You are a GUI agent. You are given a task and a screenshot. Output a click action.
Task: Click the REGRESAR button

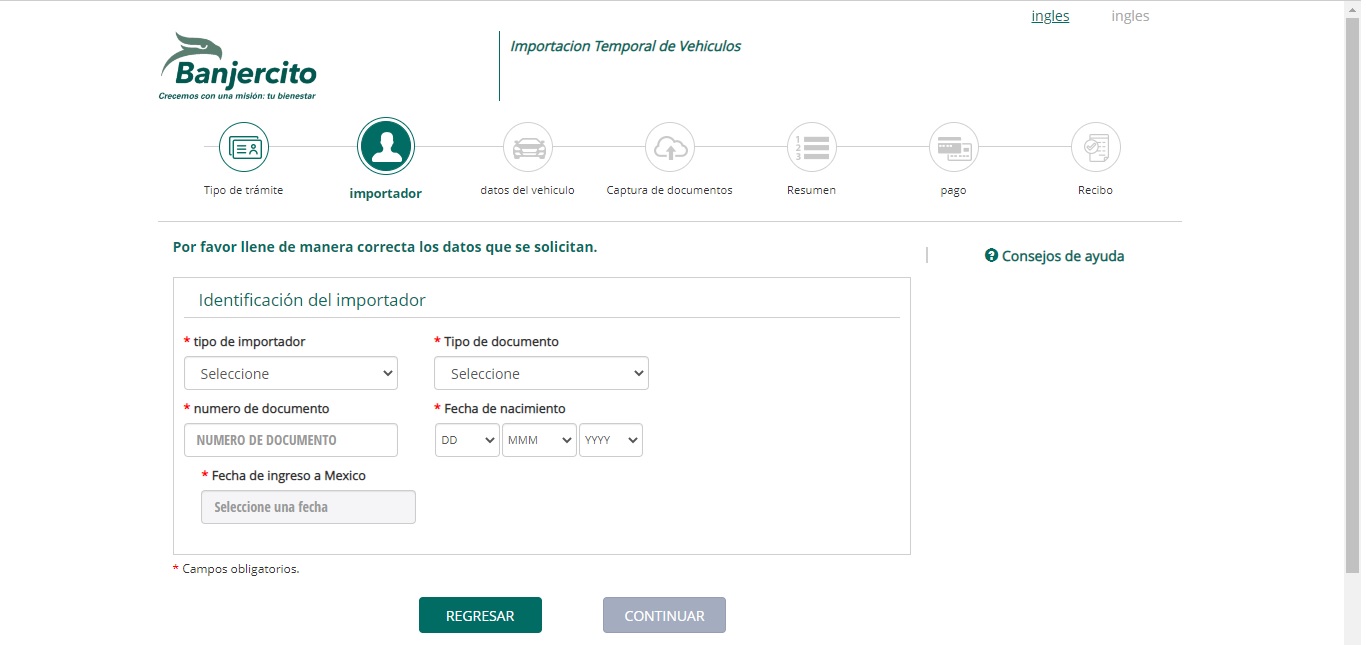coord(480,614)
